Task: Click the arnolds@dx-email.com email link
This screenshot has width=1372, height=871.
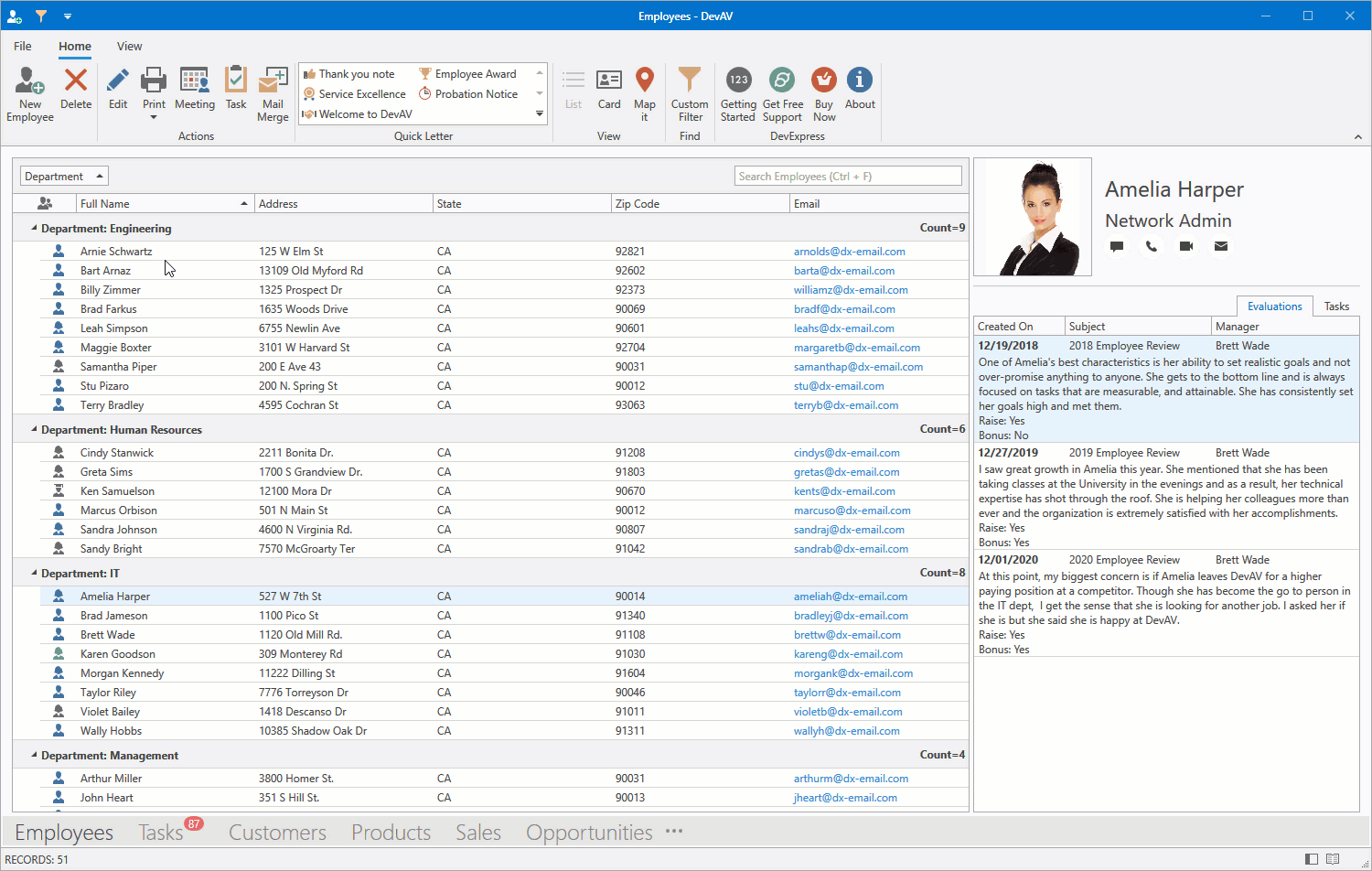Action: click(x=849, y=252)
